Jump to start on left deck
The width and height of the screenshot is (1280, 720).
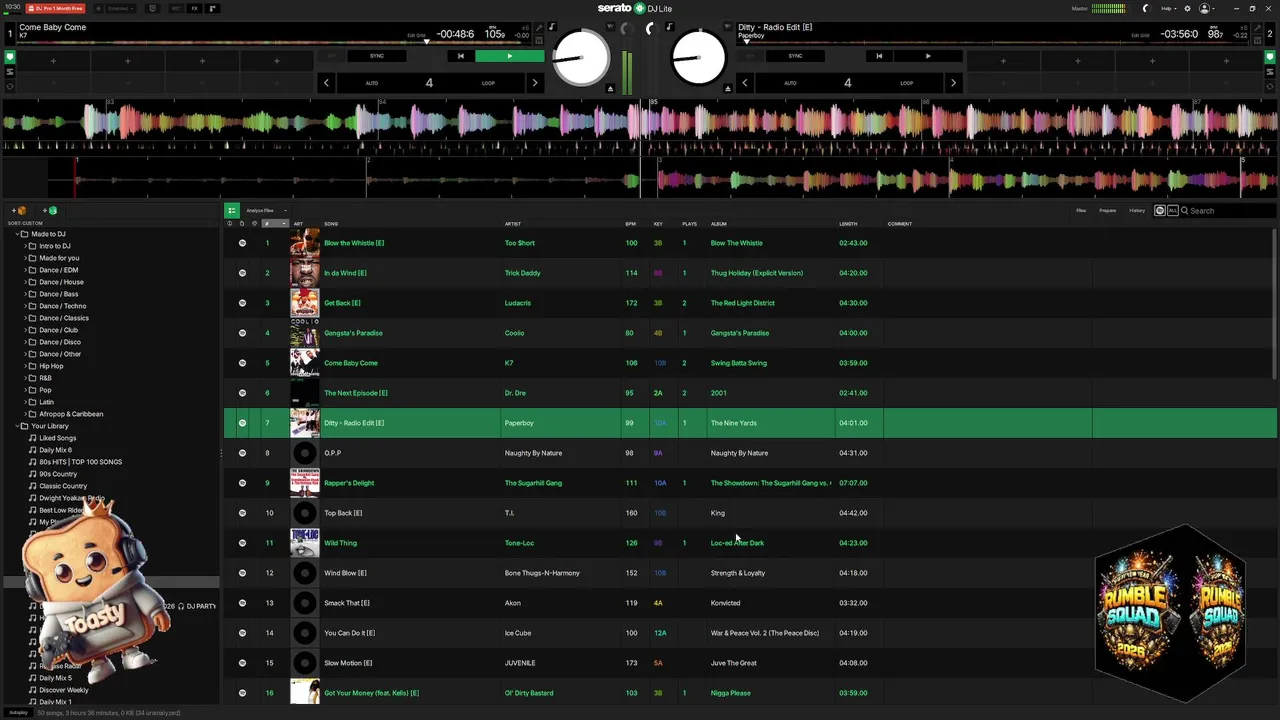(x=460, y=56)
